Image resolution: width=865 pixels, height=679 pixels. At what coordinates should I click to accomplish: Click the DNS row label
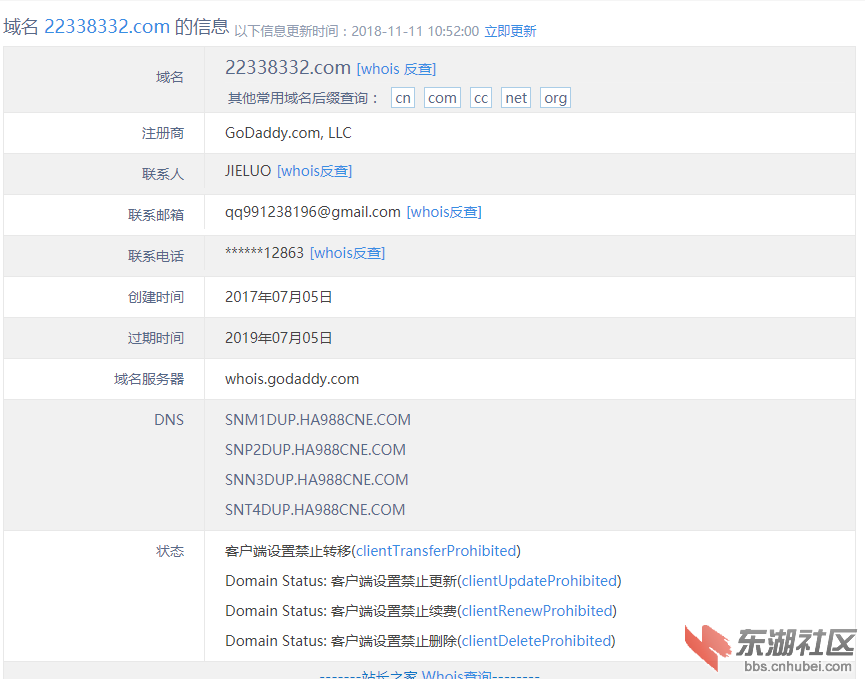click(169, 420)
